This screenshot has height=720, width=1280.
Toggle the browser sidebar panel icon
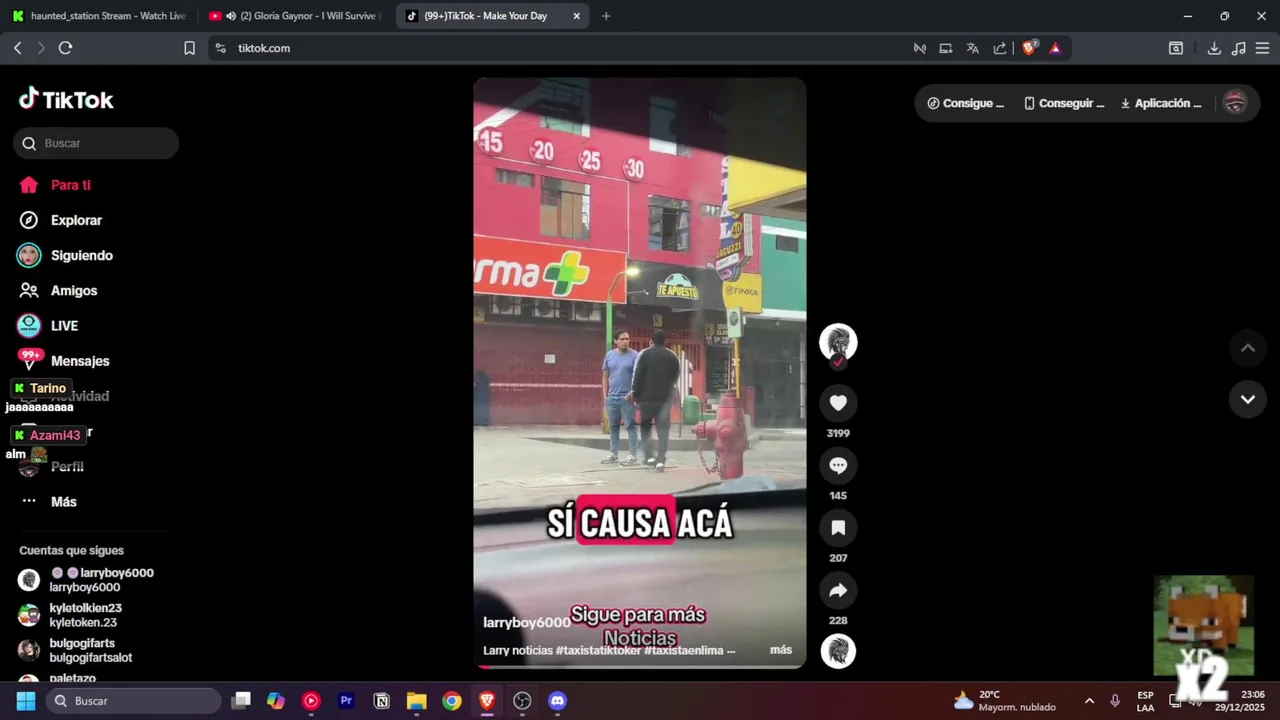(1176, 48)
